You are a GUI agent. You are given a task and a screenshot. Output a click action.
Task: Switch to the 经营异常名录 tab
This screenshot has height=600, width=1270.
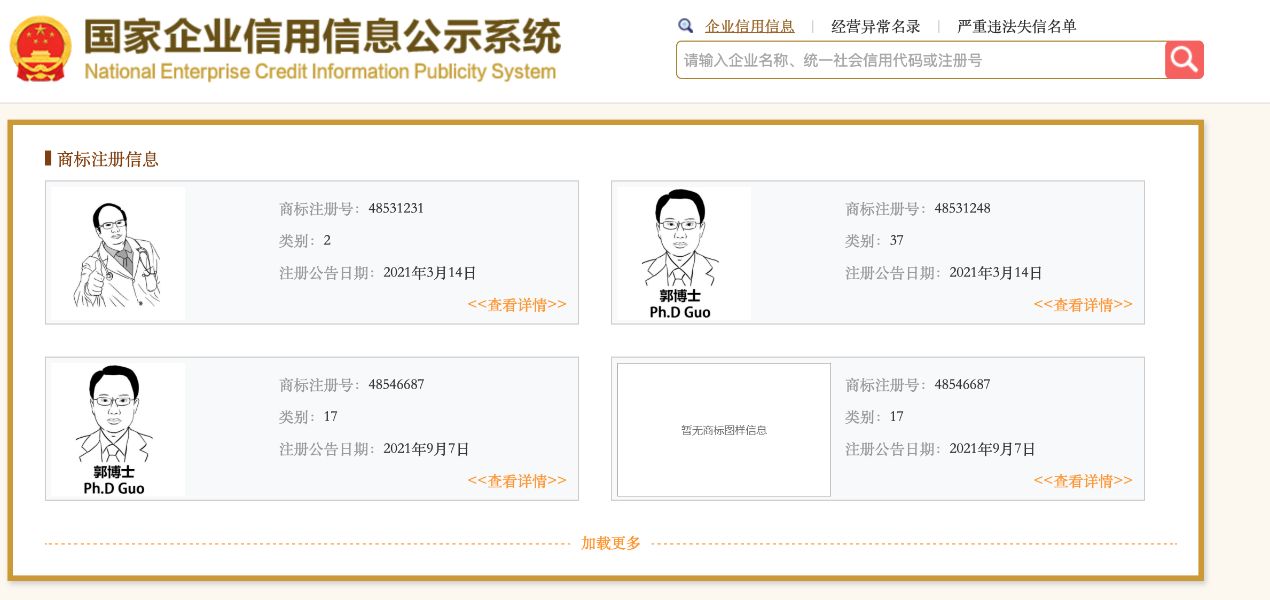tap(875, 26)
